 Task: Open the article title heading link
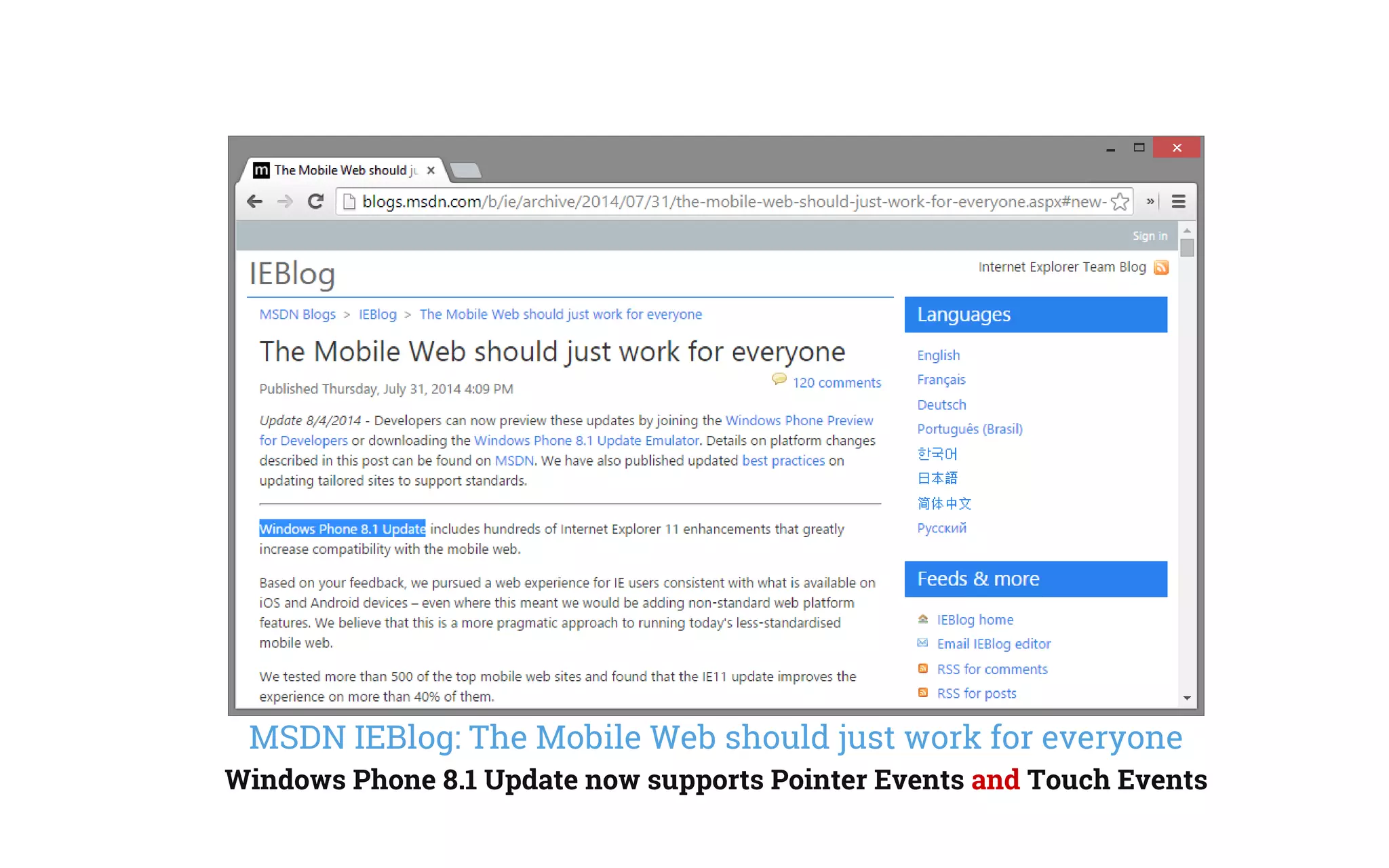(x=552, y=352)
